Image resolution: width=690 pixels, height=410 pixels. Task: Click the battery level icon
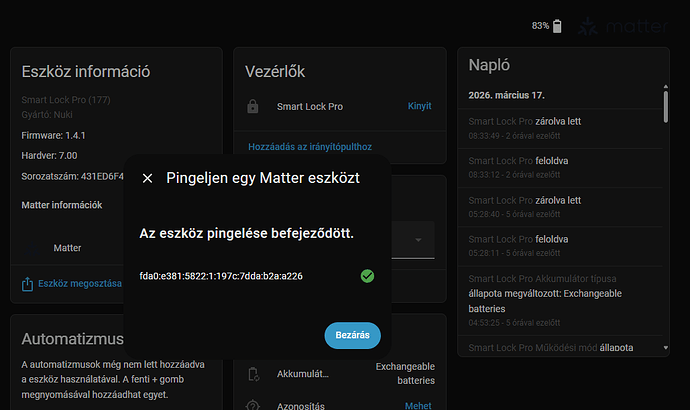click(558, 26)
